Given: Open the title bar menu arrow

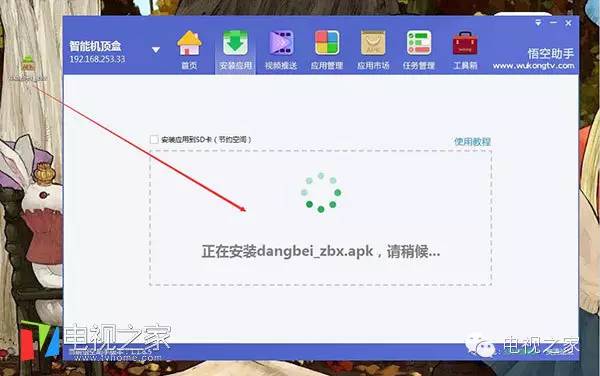Looking at the screenshot, I should pyautogui.click(x=538, y=23).
